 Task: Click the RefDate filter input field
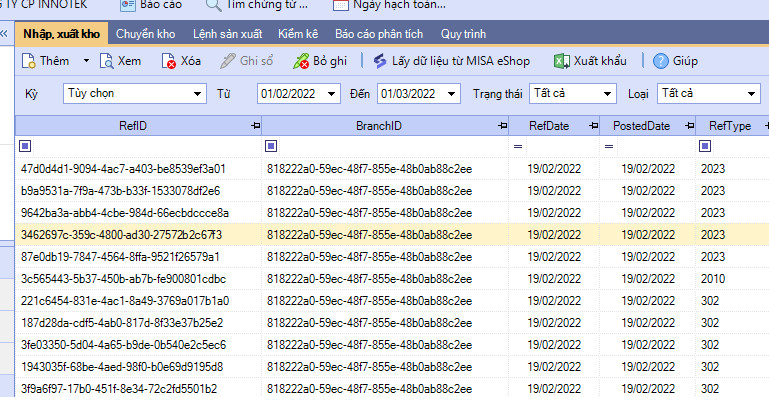pos(563,146)
